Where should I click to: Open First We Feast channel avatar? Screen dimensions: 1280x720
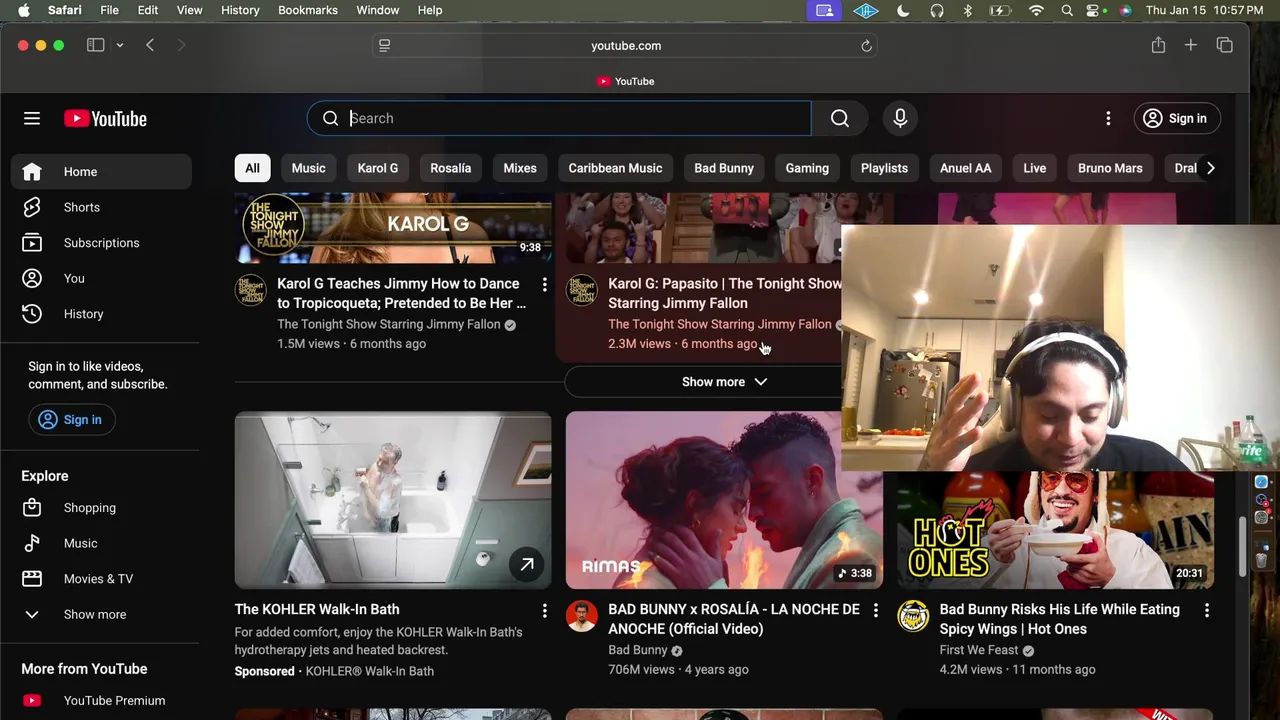(x=913, y=616)
